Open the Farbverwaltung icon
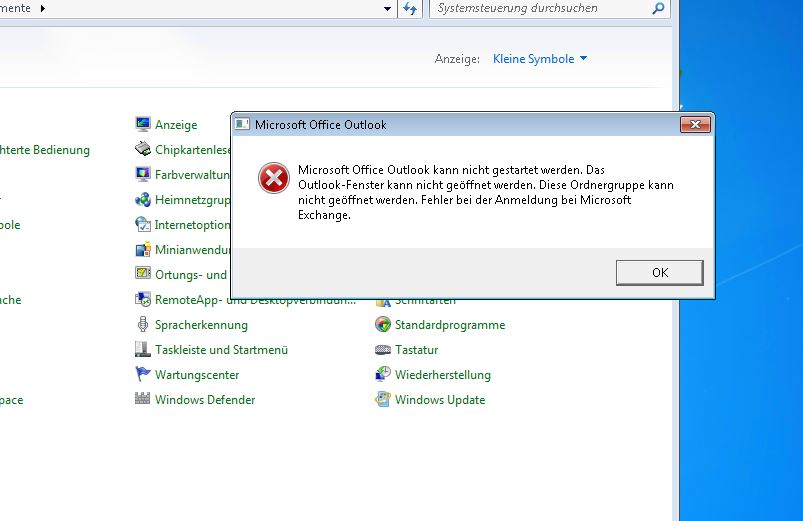 [x=142, y=174]
